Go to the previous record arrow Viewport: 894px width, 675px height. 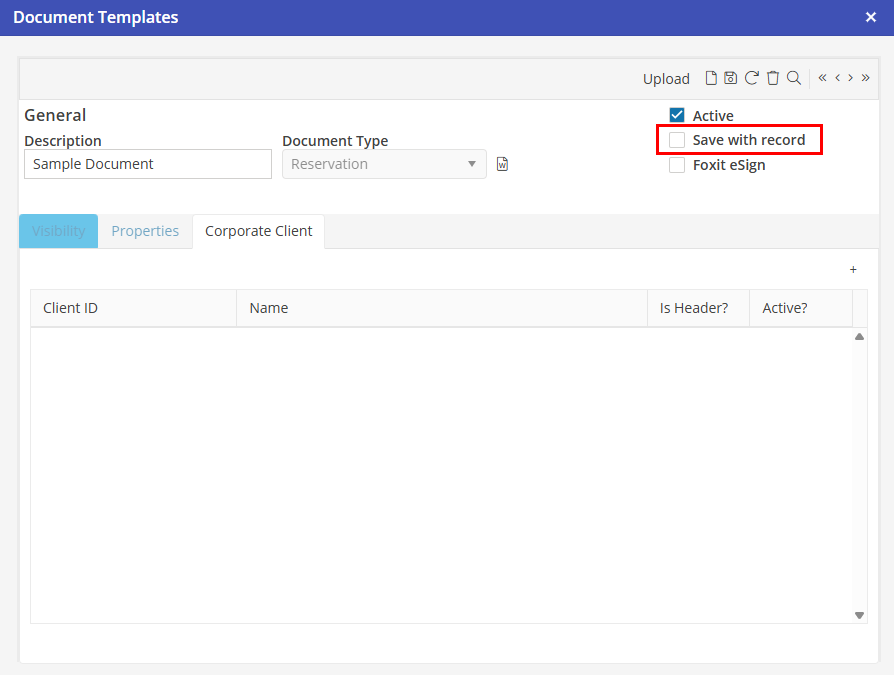(x=837, y=78)
